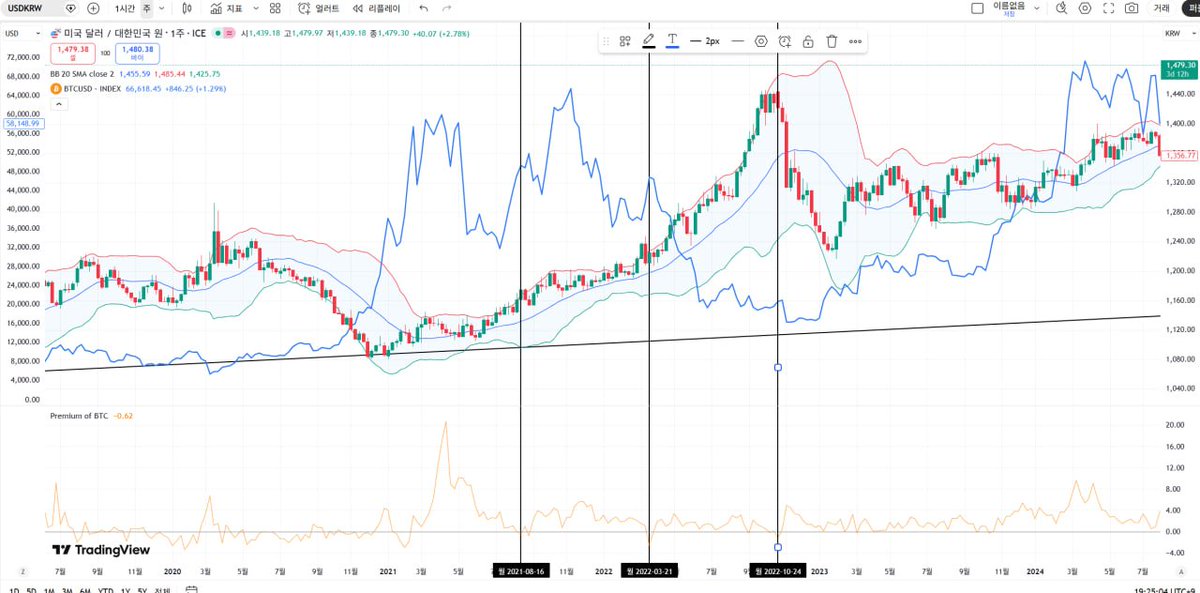Image resolution: width=1200 pixels, height=593 pixels.
Task: Change the text color with the T swatch
Action: (673, 42)
